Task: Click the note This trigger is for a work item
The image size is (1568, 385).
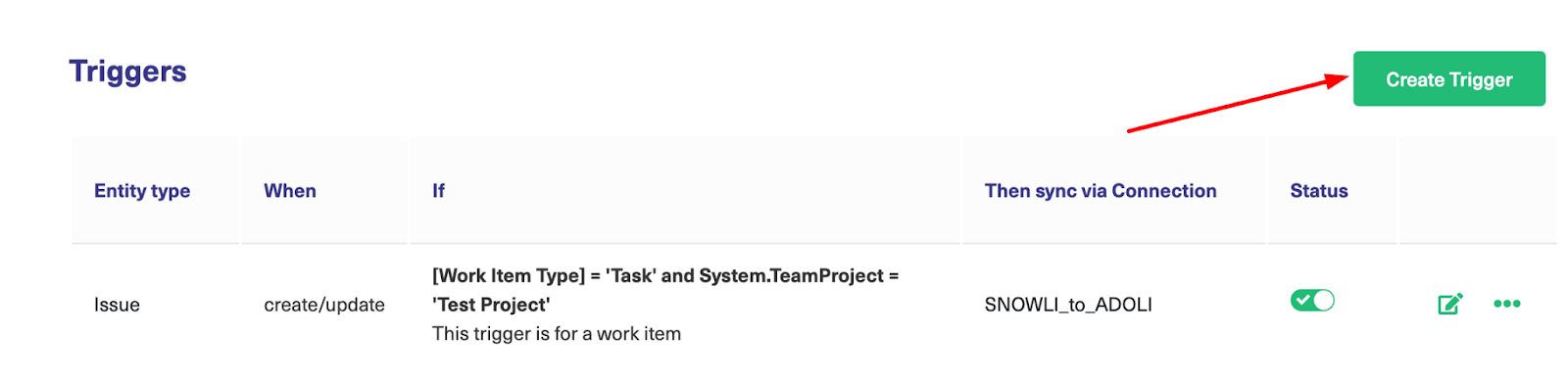Action: tap(557, 334)
